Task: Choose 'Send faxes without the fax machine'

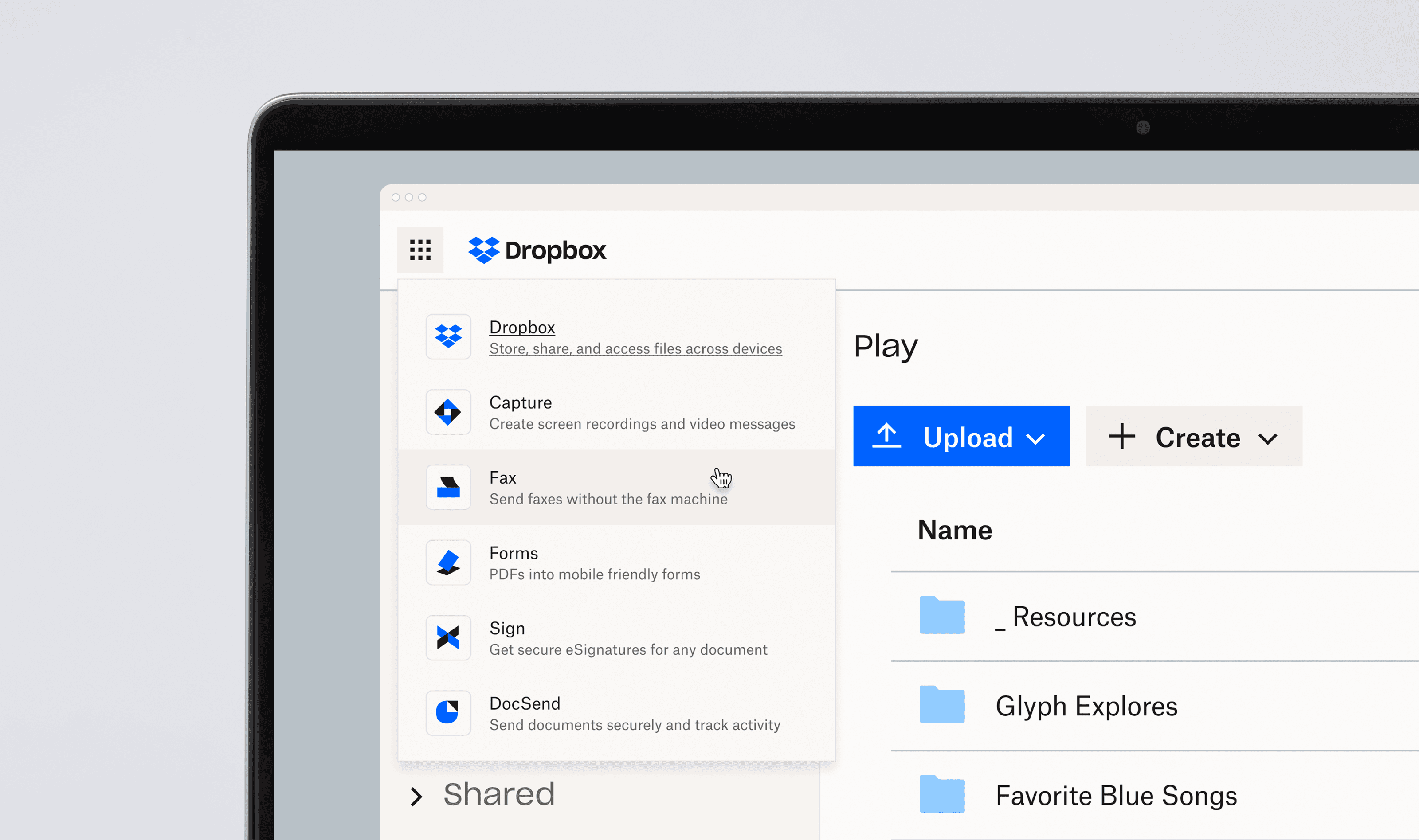Action: (x=608, y=499)
